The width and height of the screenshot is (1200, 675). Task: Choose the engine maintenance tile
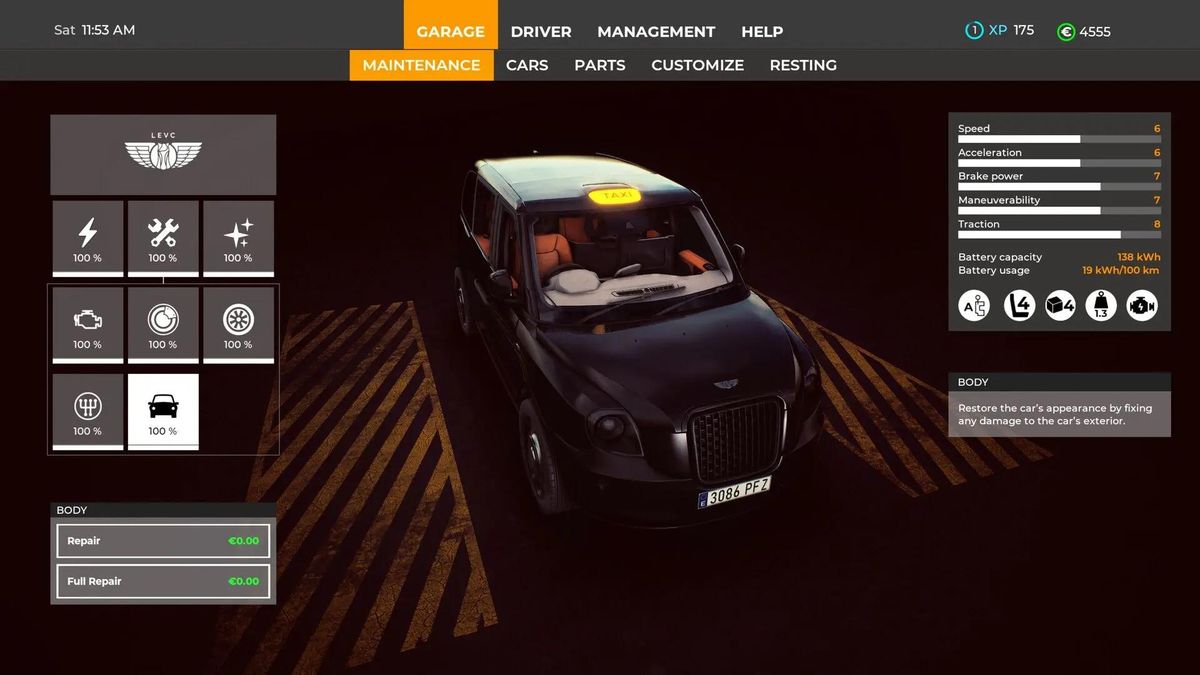coord(88,324)
